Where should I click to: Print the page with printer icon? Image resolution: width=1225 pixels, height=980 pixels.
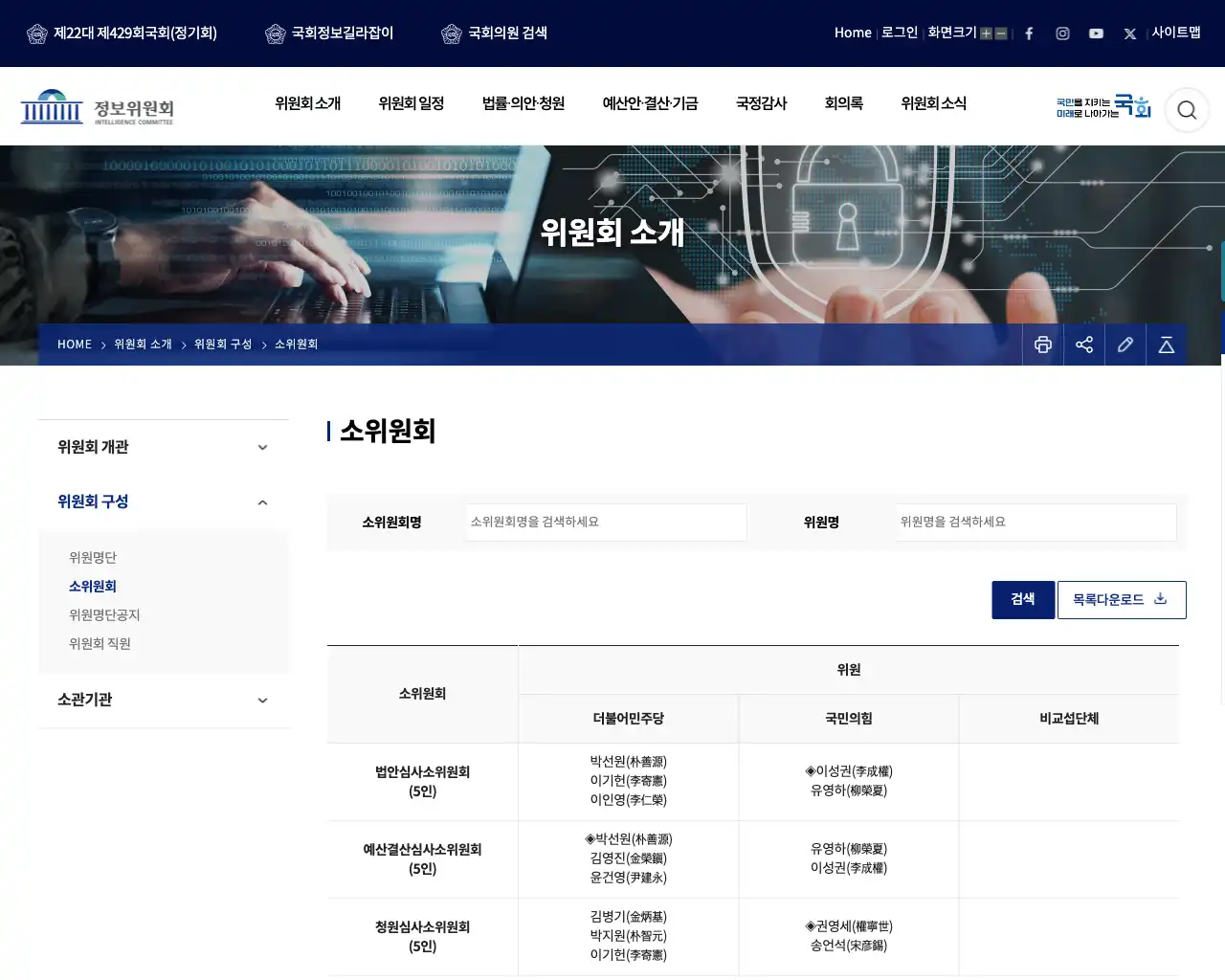click(x=1043, y=345)
